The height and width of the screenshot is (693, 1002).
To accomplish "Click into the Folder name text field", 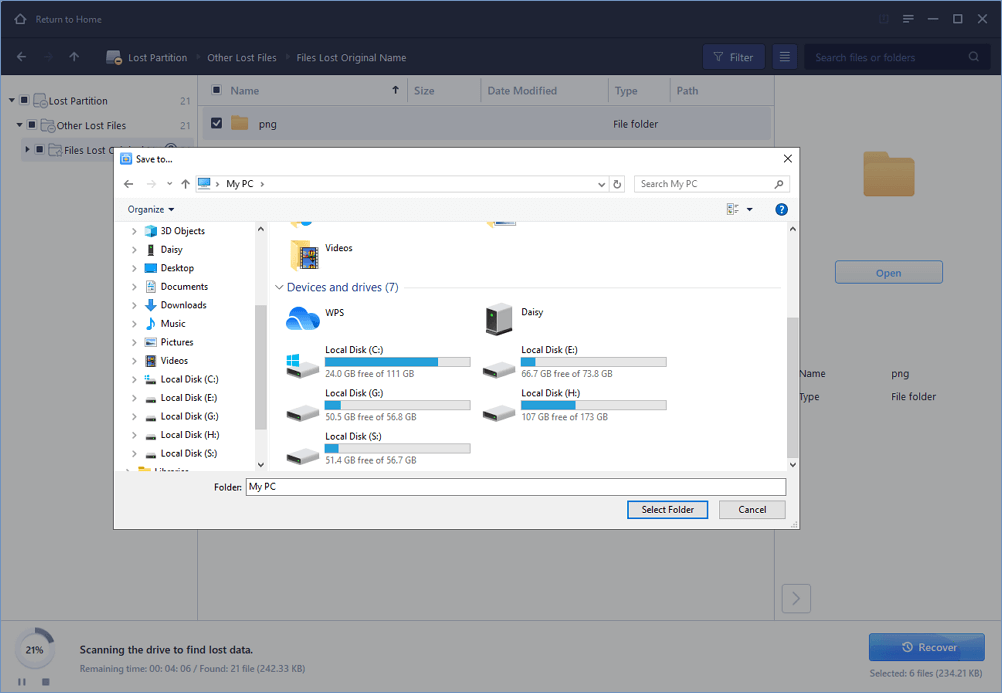I will pos(515,487).
